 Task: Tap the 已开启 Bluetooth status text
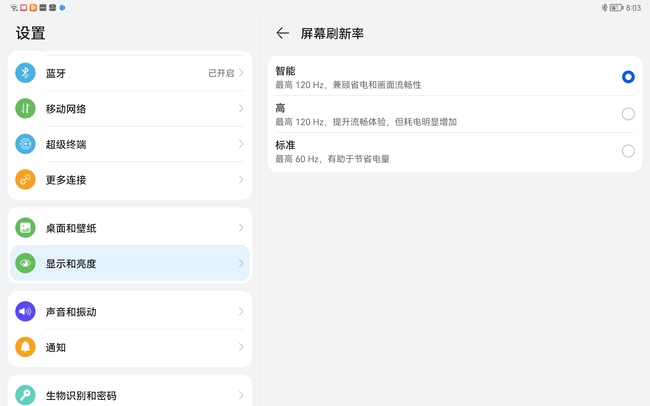click(221, 73)
